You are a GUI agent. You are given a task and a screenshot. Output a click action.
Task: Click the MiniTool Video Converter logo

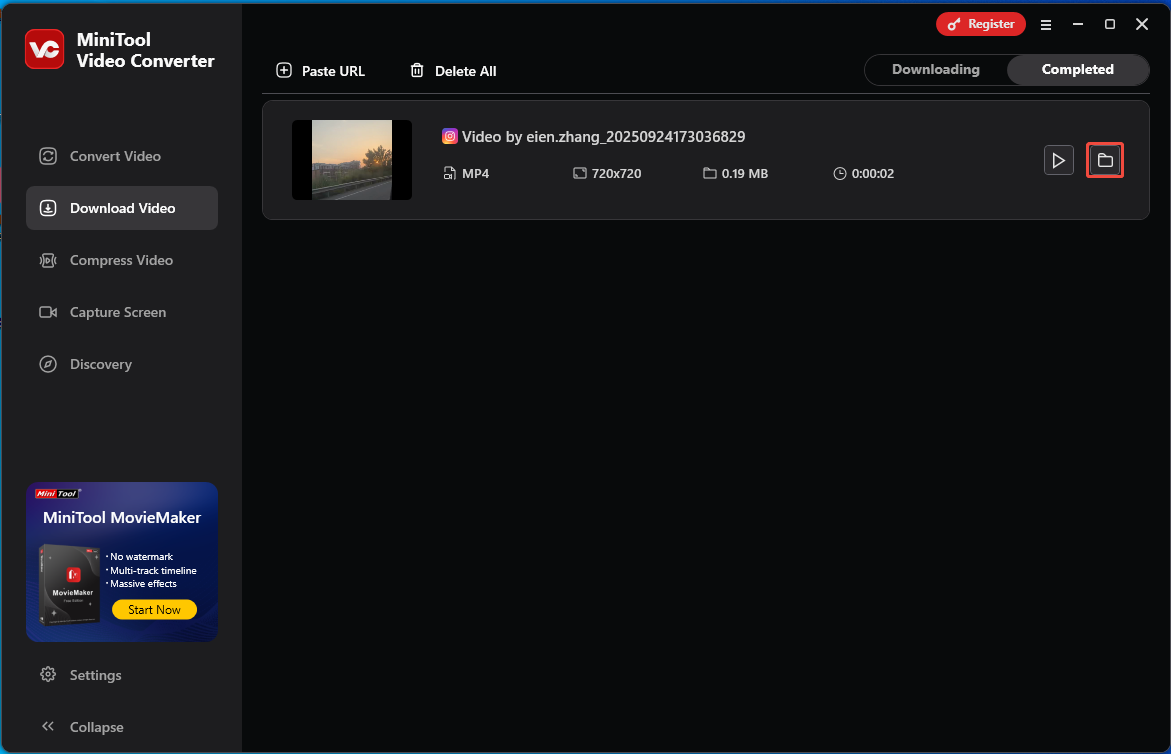click(x=45, y=49)
